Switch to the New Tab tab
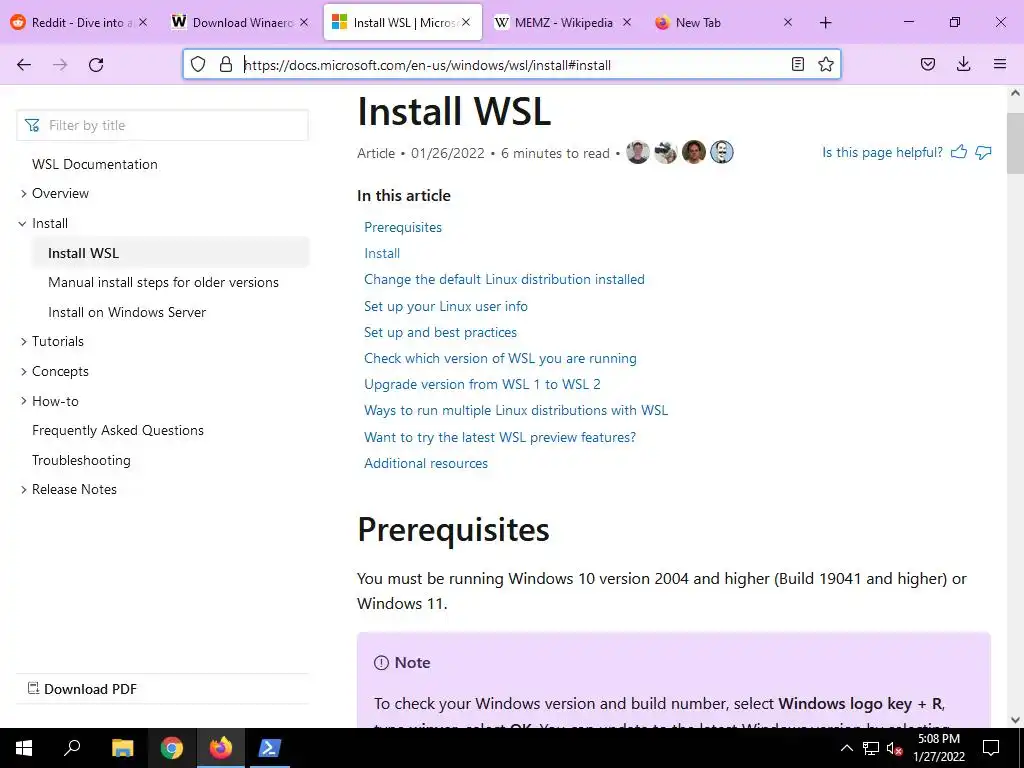 [x=724, y=22]
